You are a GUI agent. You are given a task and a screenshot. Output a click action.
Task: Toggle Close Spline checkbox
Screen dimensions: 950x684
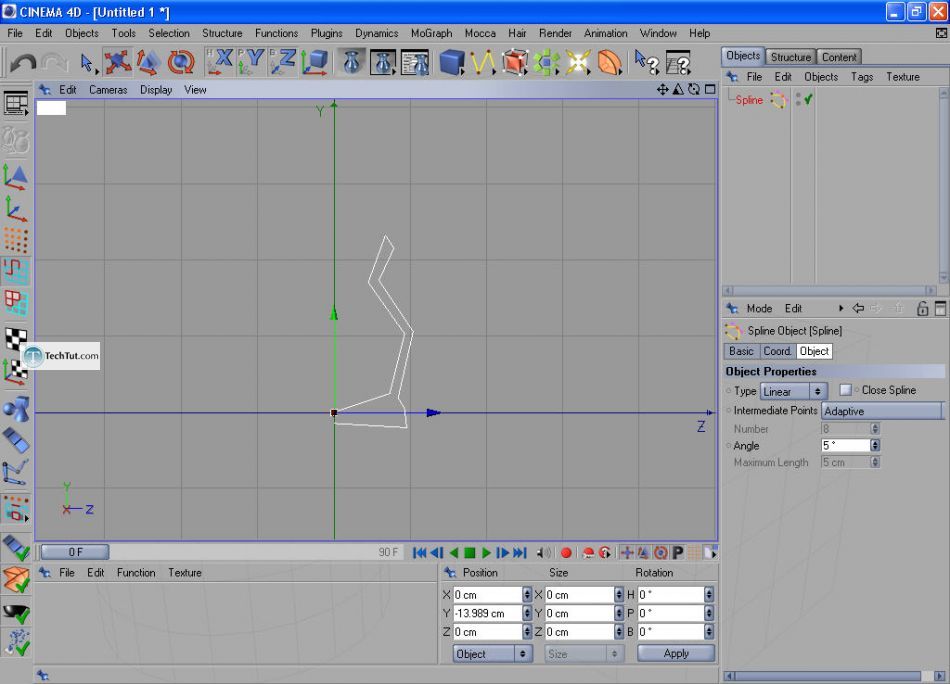pos(845,390)
